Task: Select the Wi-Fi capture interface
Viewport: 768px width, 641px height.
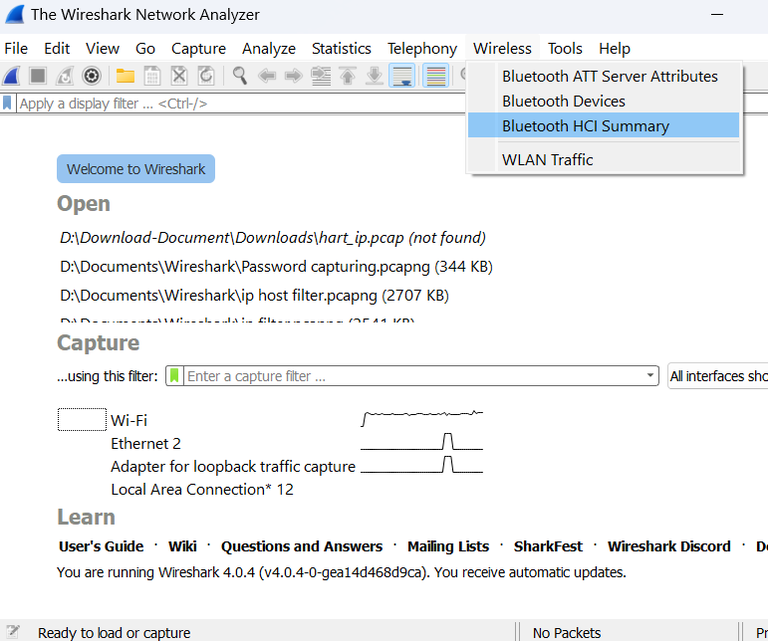Action: click(x=129, y=420)
